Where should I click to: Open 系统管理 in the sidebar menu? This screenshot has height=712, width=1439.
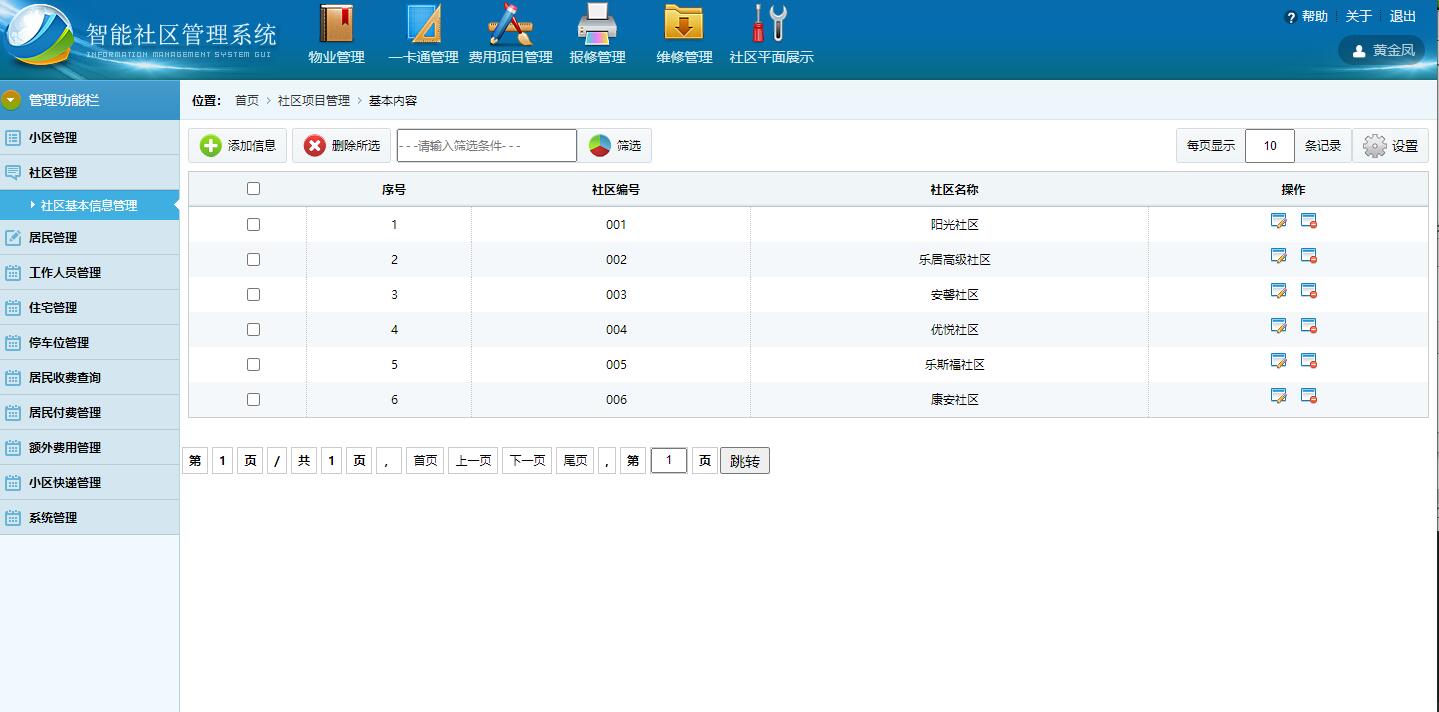pos(53,518)
